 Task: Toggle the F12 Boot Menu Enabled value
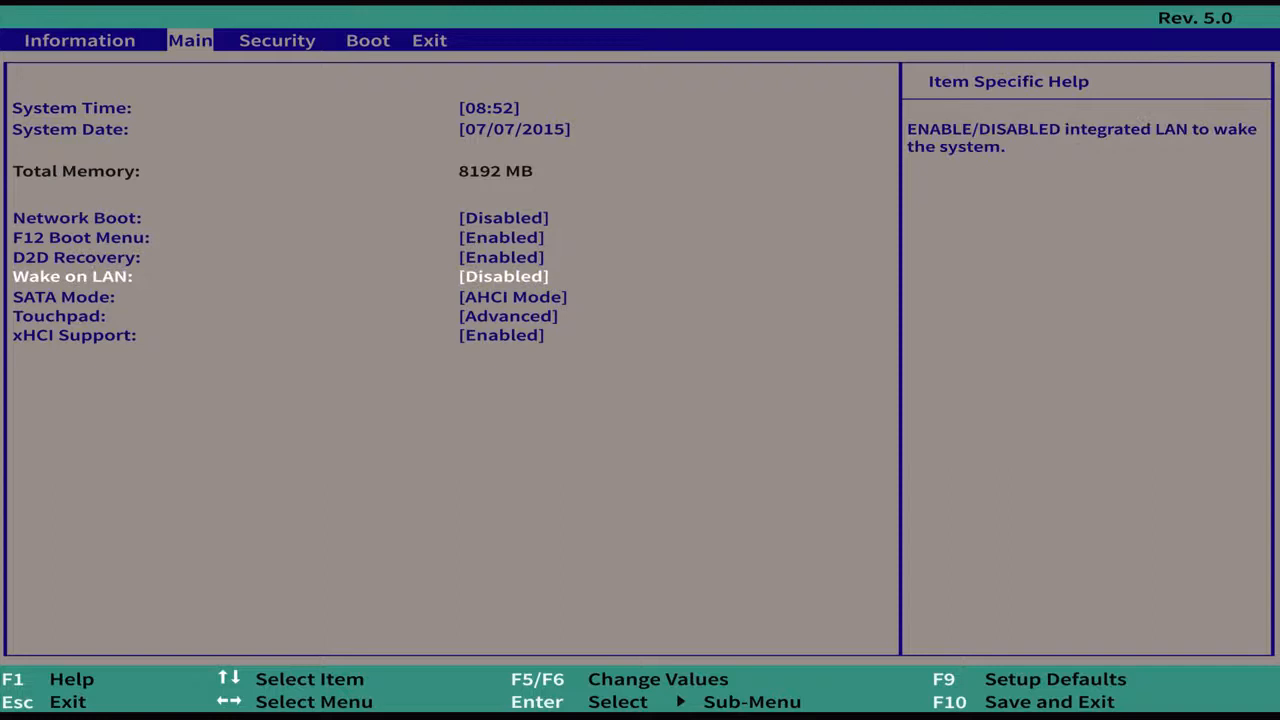pyautogui.click(x=501, y=238)
